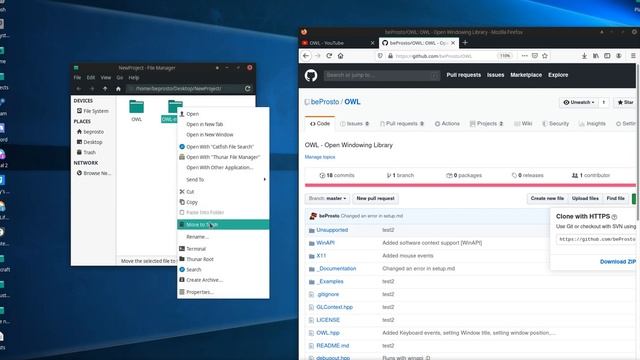Open Firefox downloads arrow
Viewport: 640px width, 360px height.
(x=584, y=56)
